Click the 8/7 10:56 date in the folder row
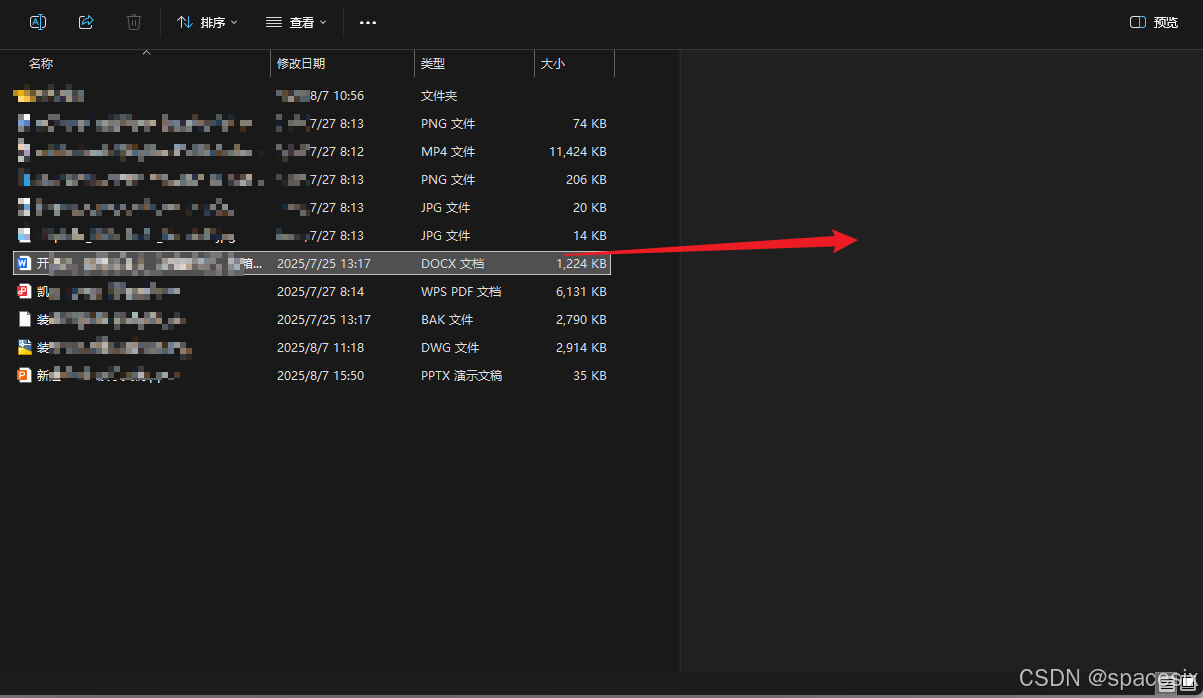The image size is (1203, 698). [337, 96]
